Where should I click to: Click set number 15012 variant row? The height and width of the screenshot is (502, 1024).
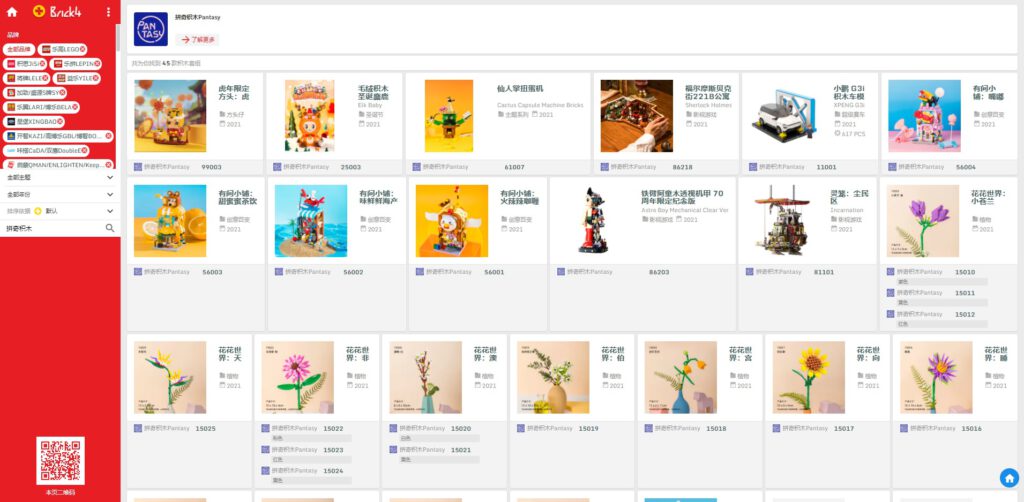pos(936,314)
